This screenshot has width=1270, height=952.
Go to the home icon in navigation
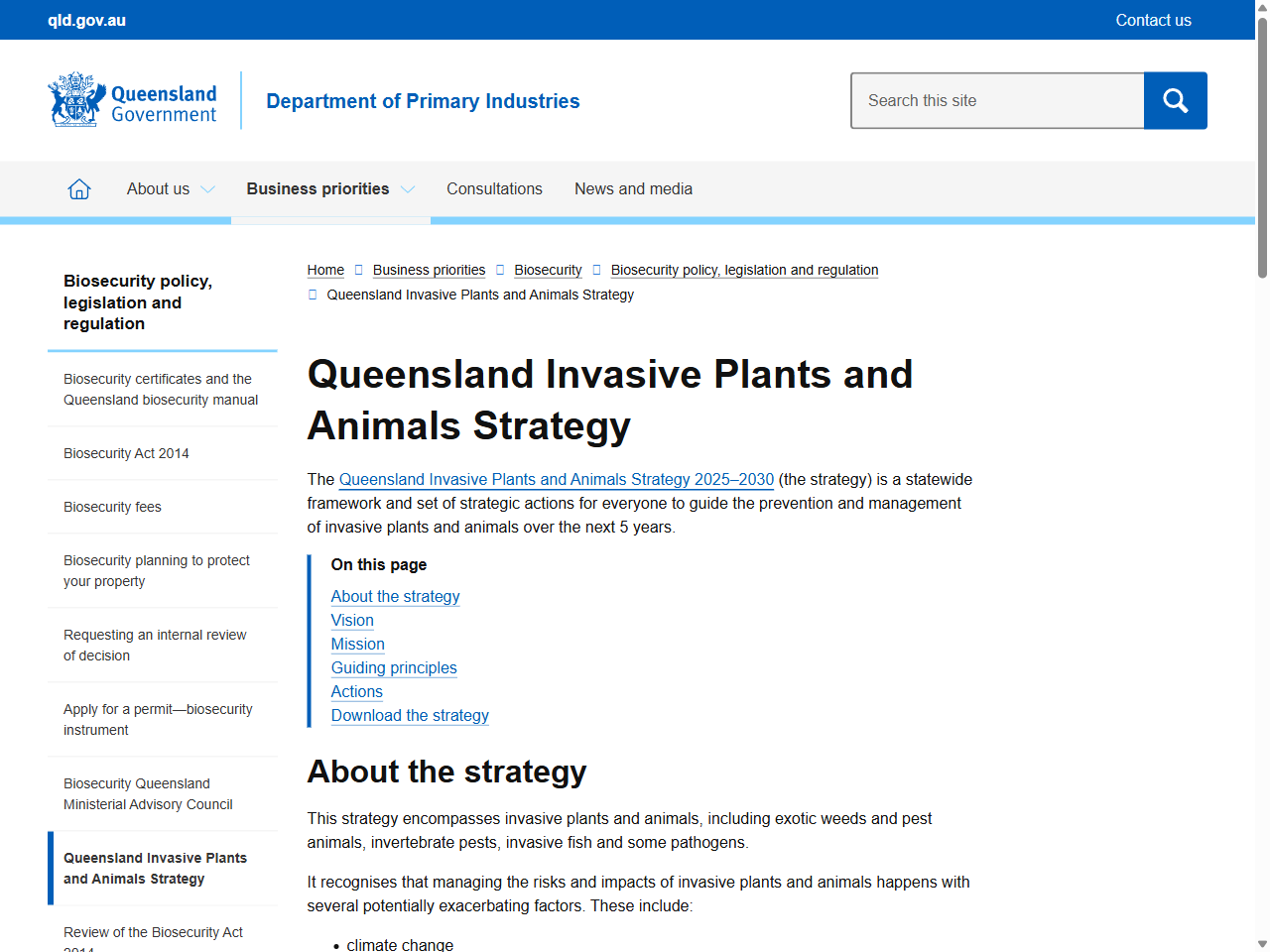pyautogui.click(x=79, y=188)
